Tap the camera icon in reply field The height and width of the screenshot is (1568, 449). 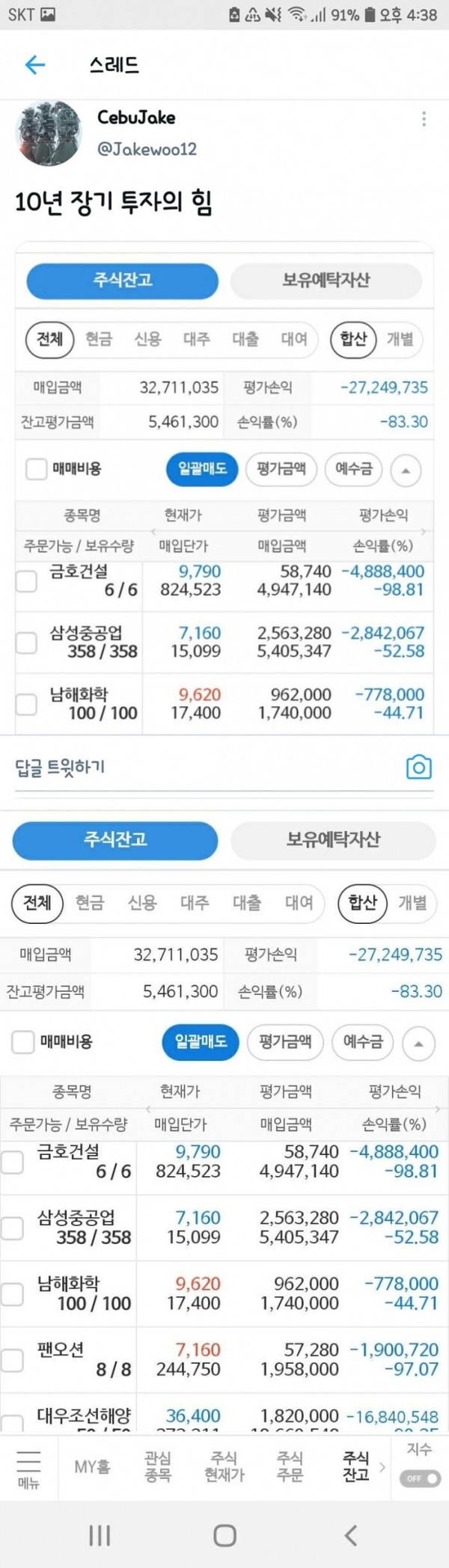[x=419, y=767]
